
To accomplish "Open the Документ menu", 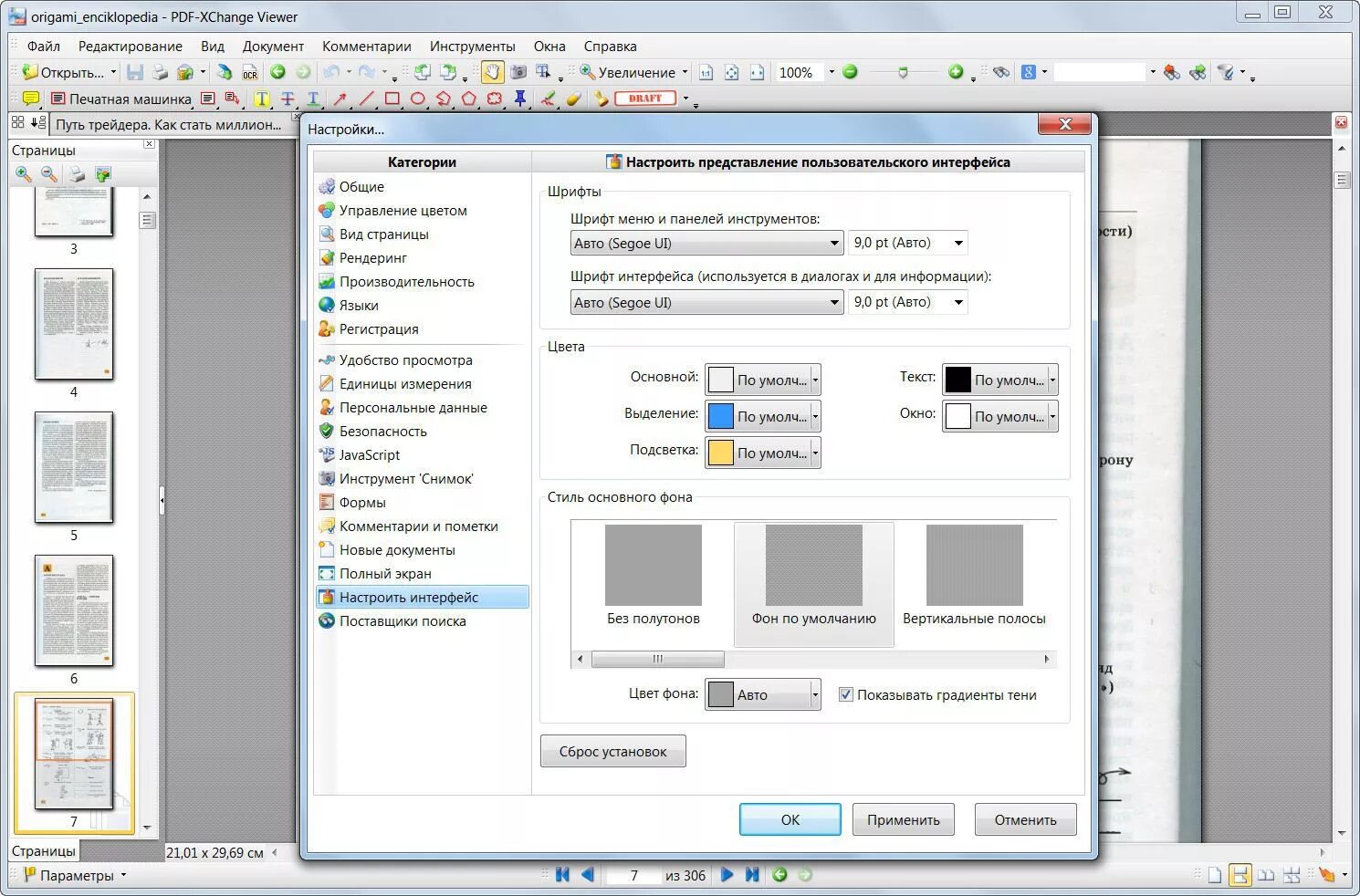I will point(273,46).
